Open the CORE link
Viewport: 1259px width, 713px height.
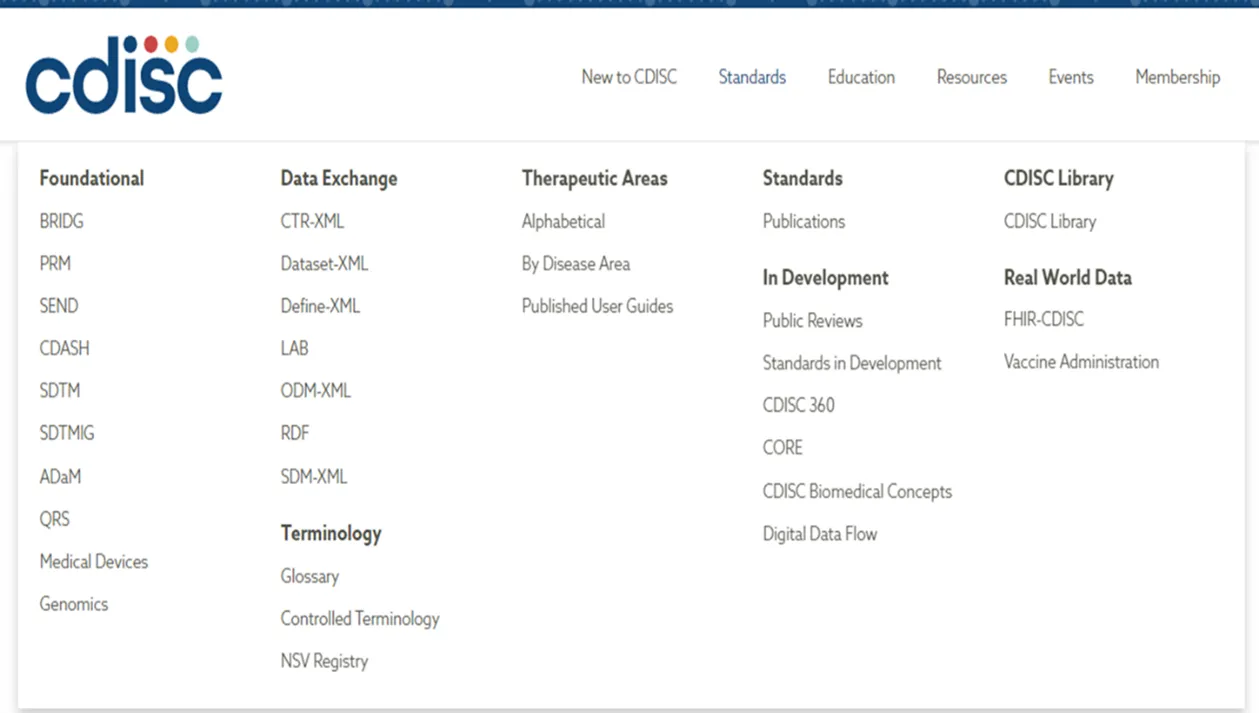pos(782,447)
